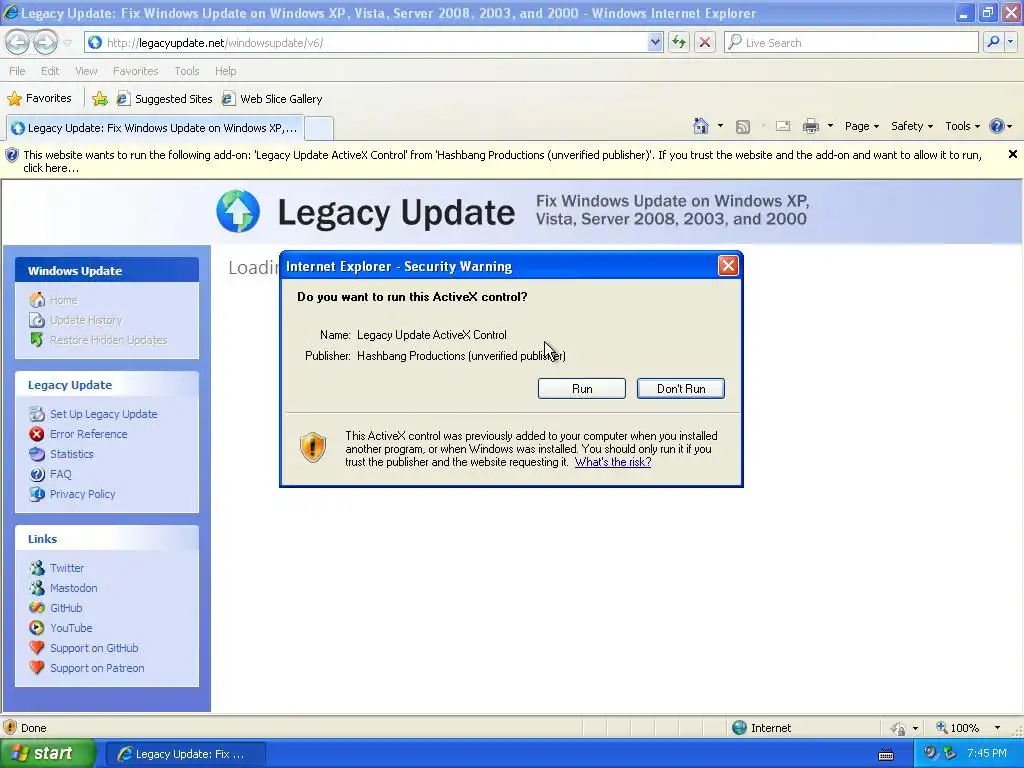Go forward with the browser Forward arrow
1024x768 pixels.
tap(45, 42)
